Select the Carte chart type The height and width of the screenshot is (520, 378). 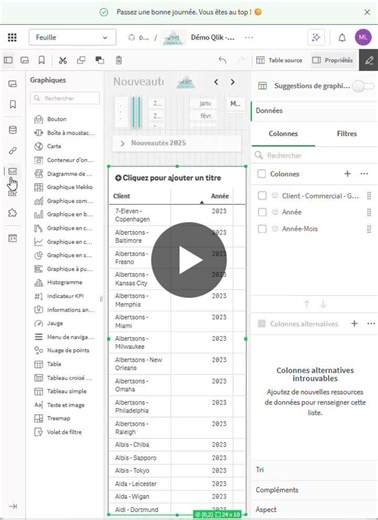[54, 146]
